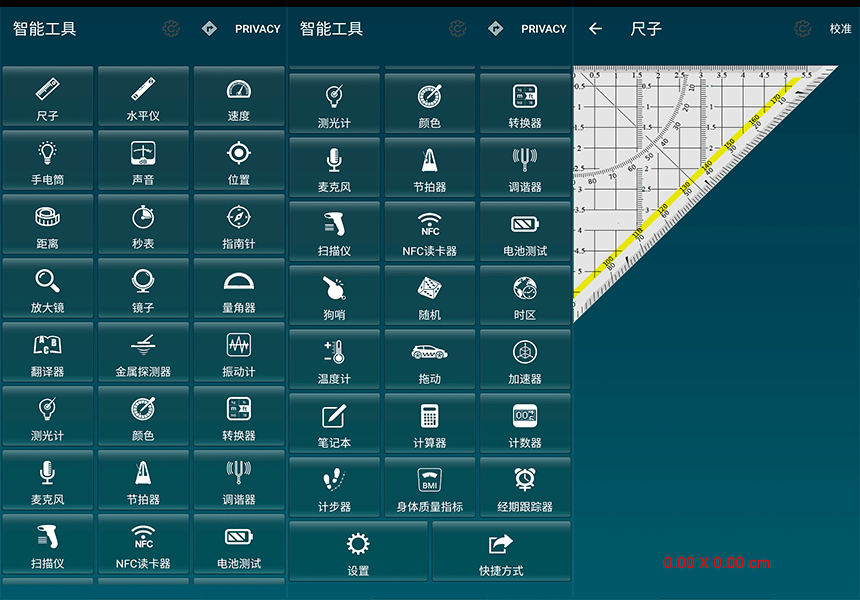Click the 快捷方式 shortcut button
Viewport: 860px width, 600px height.
[x=501, y=552]
